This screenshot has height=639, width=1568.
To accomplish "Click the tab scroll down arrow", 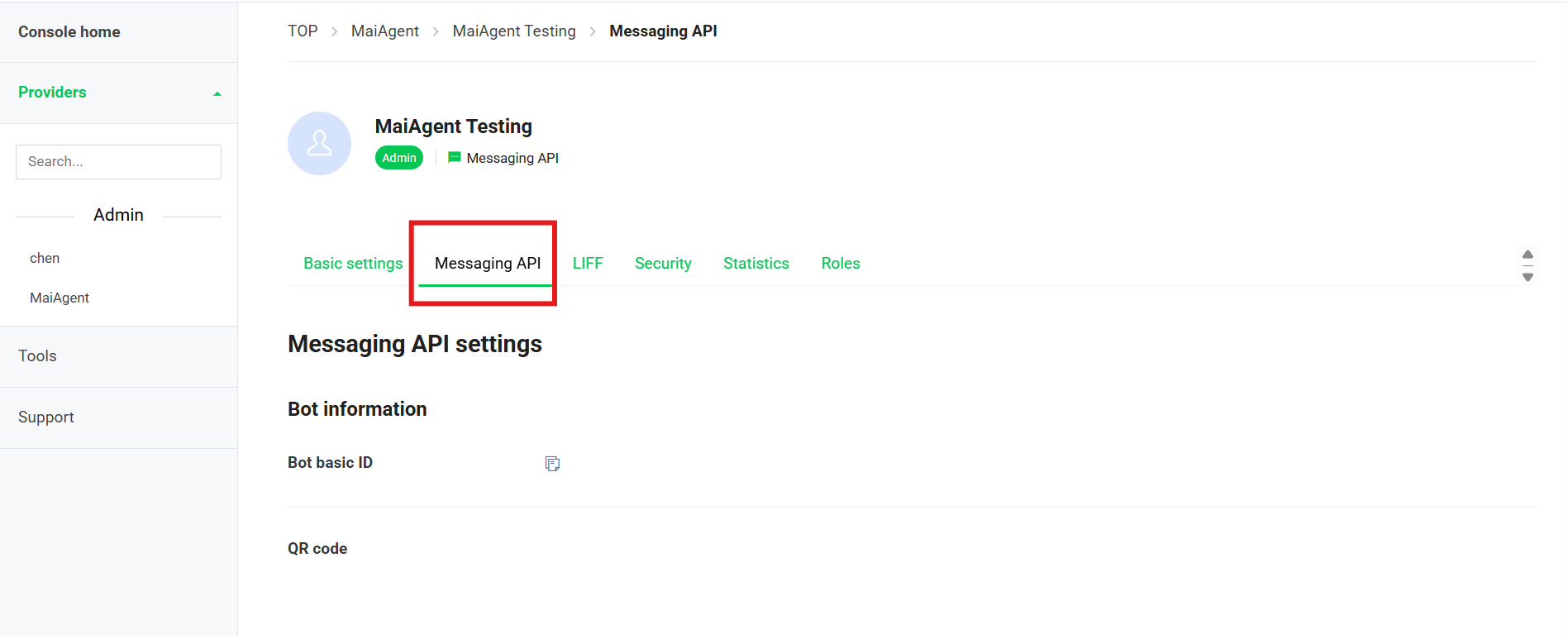I will click(1527, 277).
